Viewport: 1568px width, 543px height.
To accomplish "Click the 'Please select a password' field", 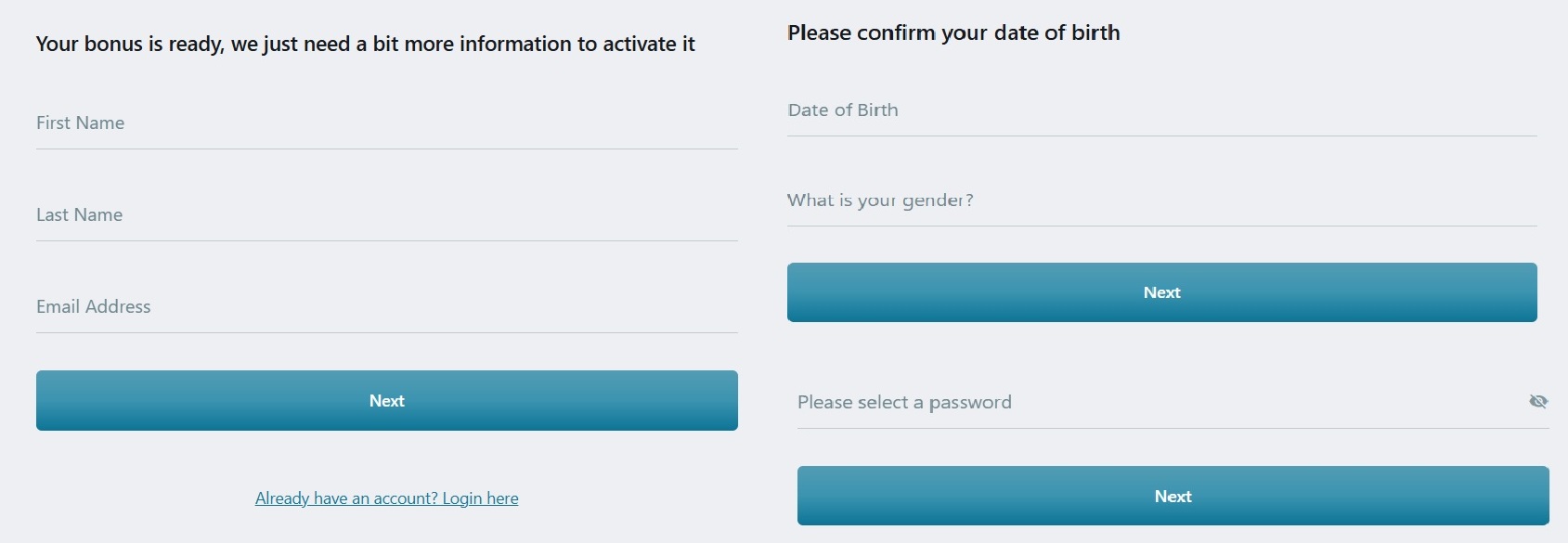I will coord(1151,403).
